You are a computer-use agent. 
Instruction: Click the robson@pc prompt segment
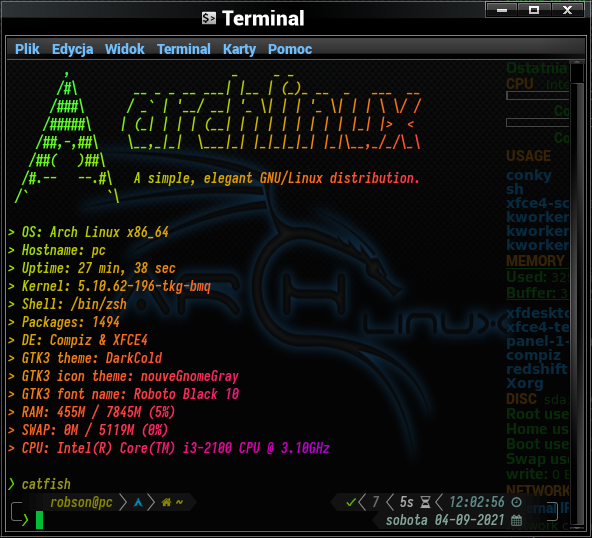click(82, 503)
